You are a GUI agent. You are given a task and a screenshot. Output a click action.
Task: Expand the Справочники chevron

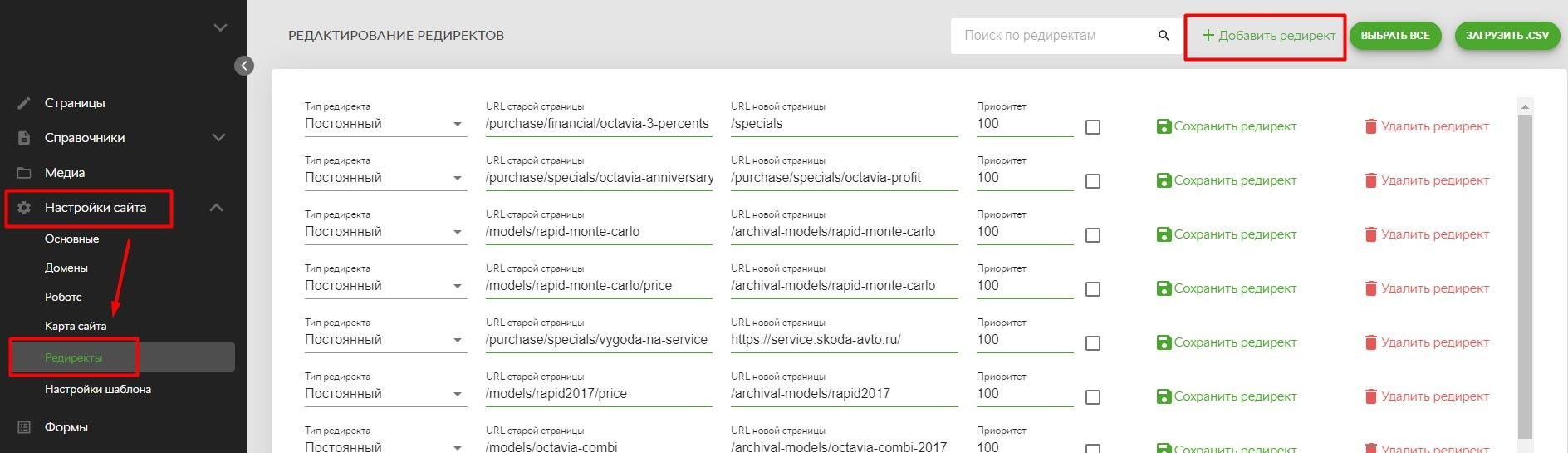tap(219, 137)
